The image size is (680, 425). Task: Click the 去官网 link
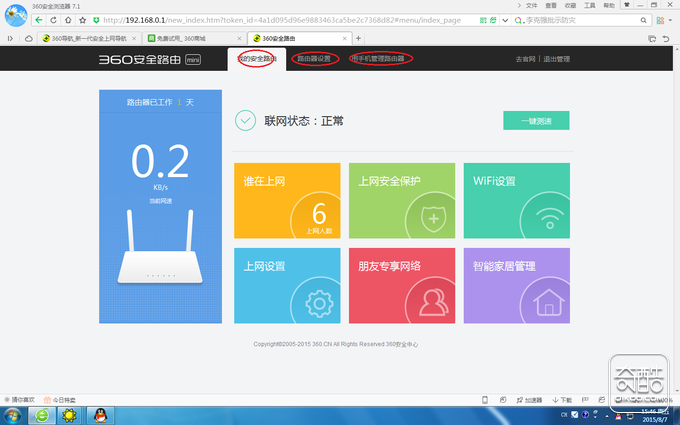click(x=525, y=59)
